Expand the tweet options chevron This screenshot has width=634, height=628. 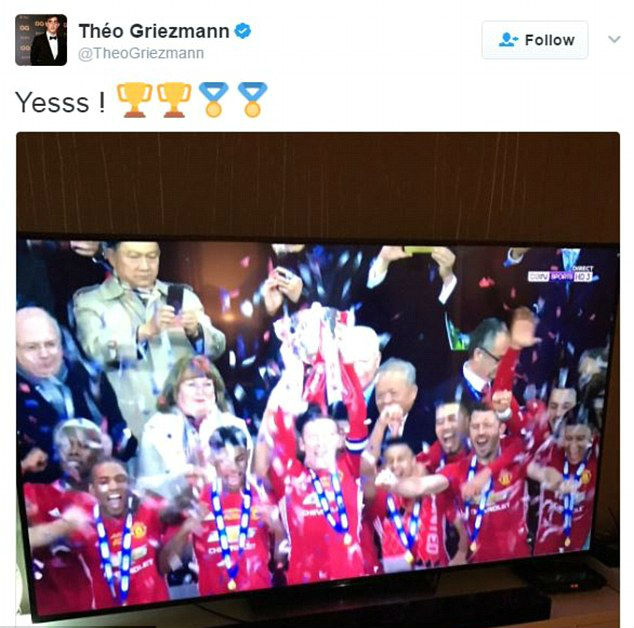click(x=614, y=39)
